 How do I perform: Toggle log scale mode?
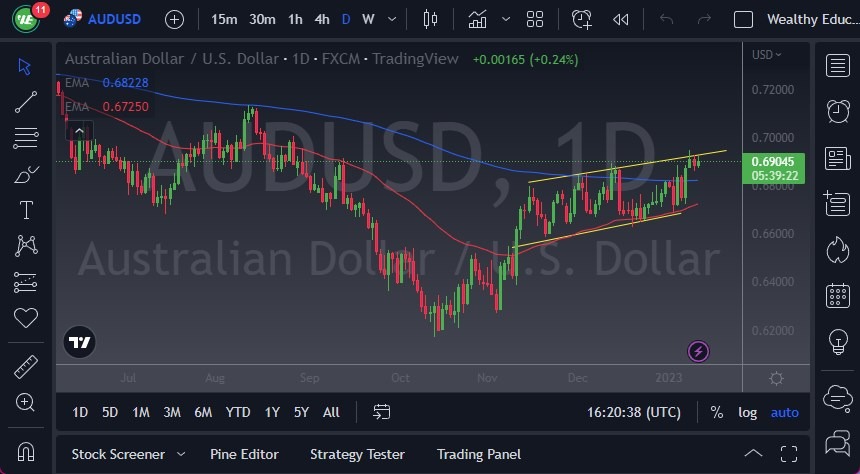(747, 412)
